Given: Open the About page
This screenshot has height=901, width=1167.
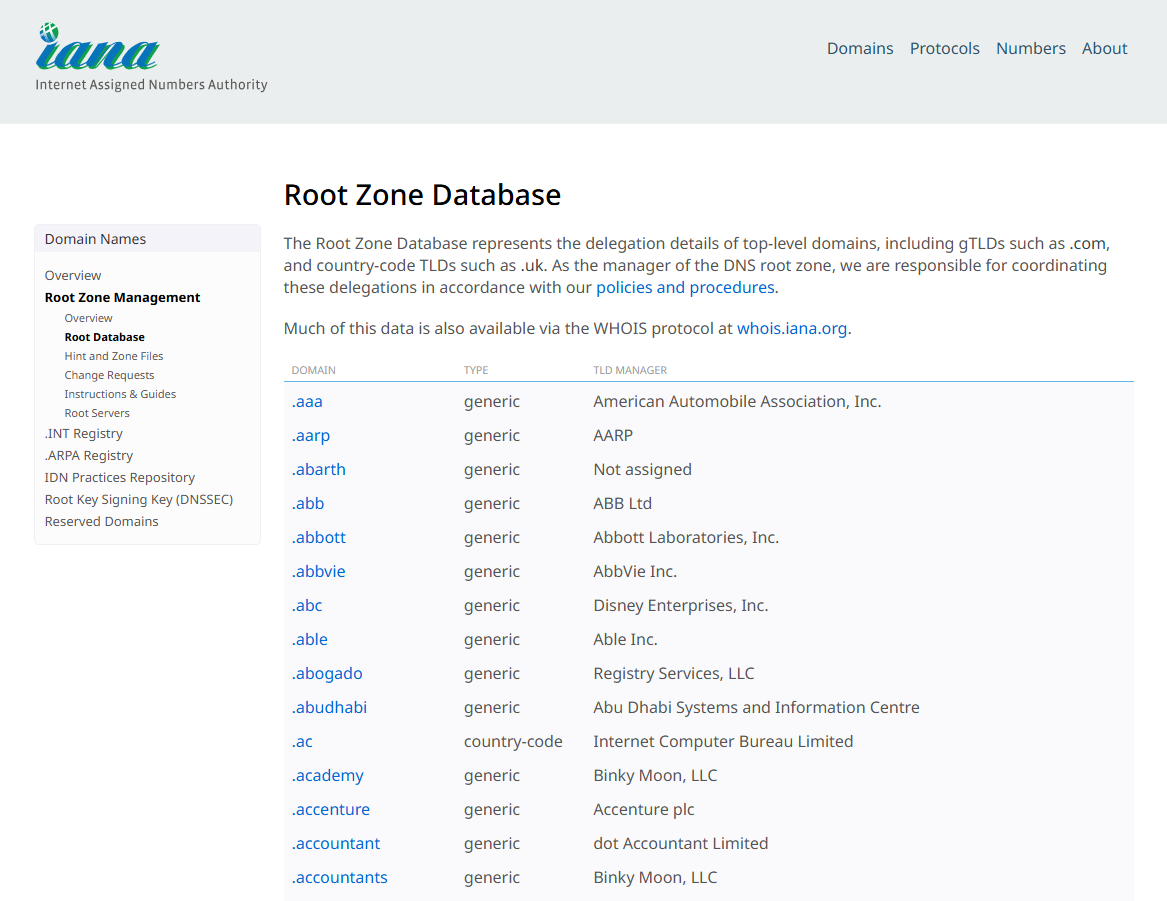Looking at the screenshot, I should pyautogui.click(x=1104, y=48).
